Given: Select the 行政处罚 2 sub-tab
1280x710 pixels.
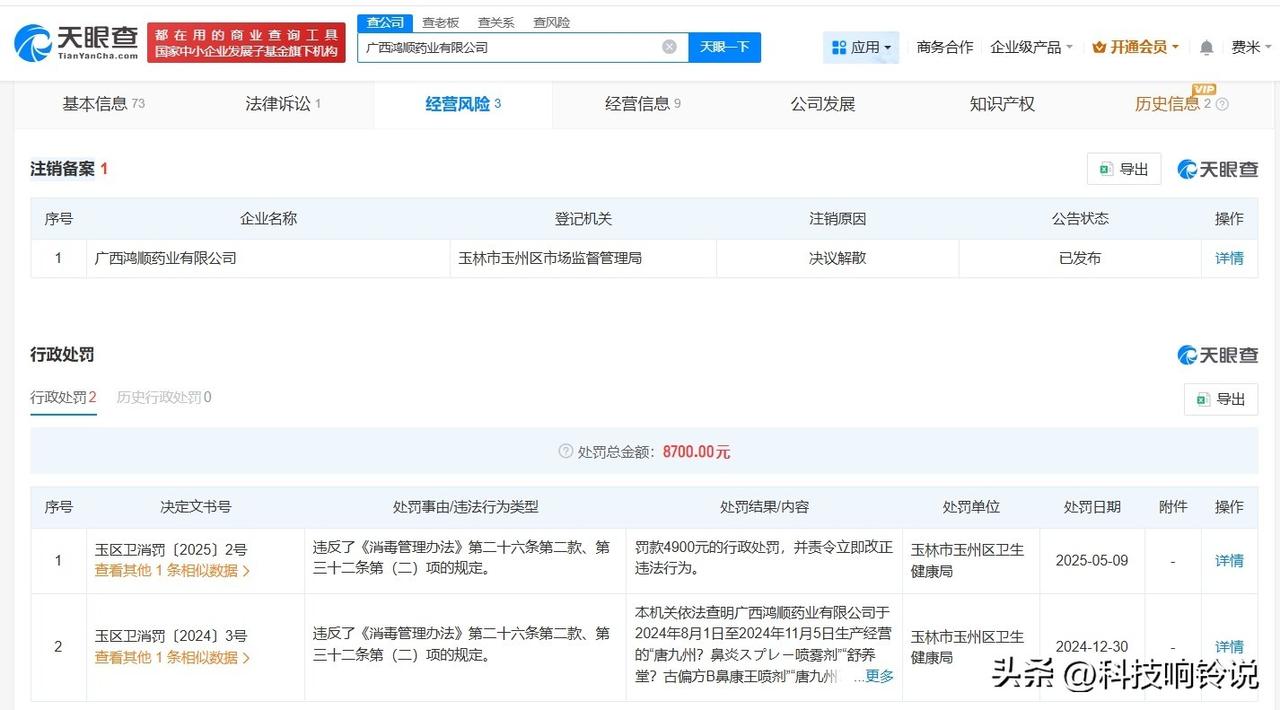Looking at the screenshot, I should pyautogui.click(x=63, y=398).
